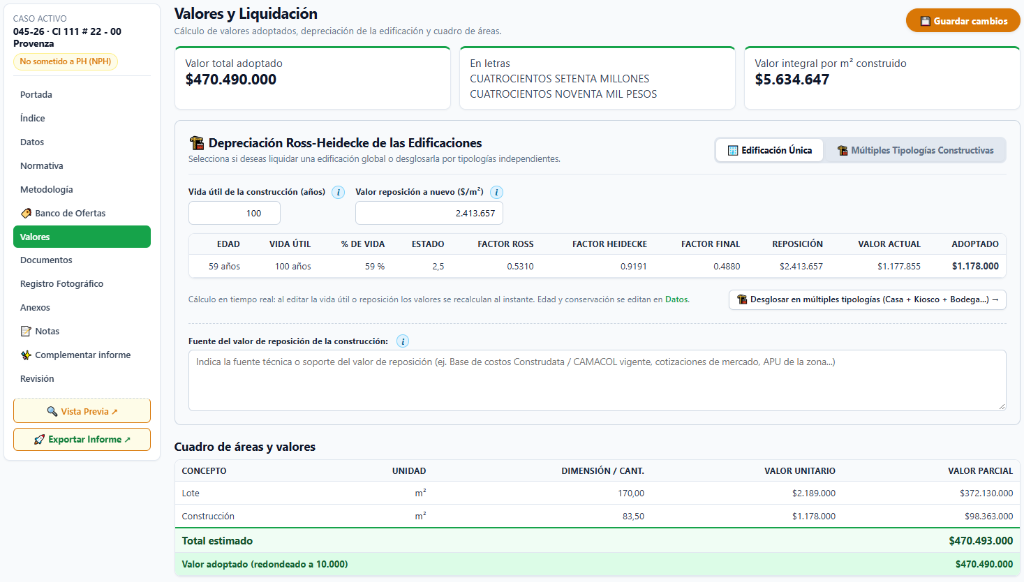Open Anexos section
Viewport: 1024px width, 582px height.
tap(82, 308)
